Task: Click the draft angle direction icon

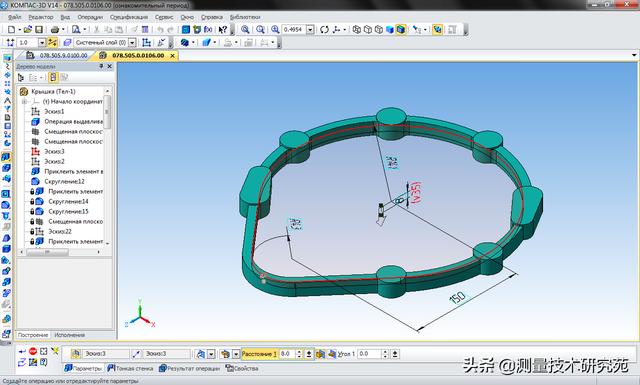Action: coord(332,354)
